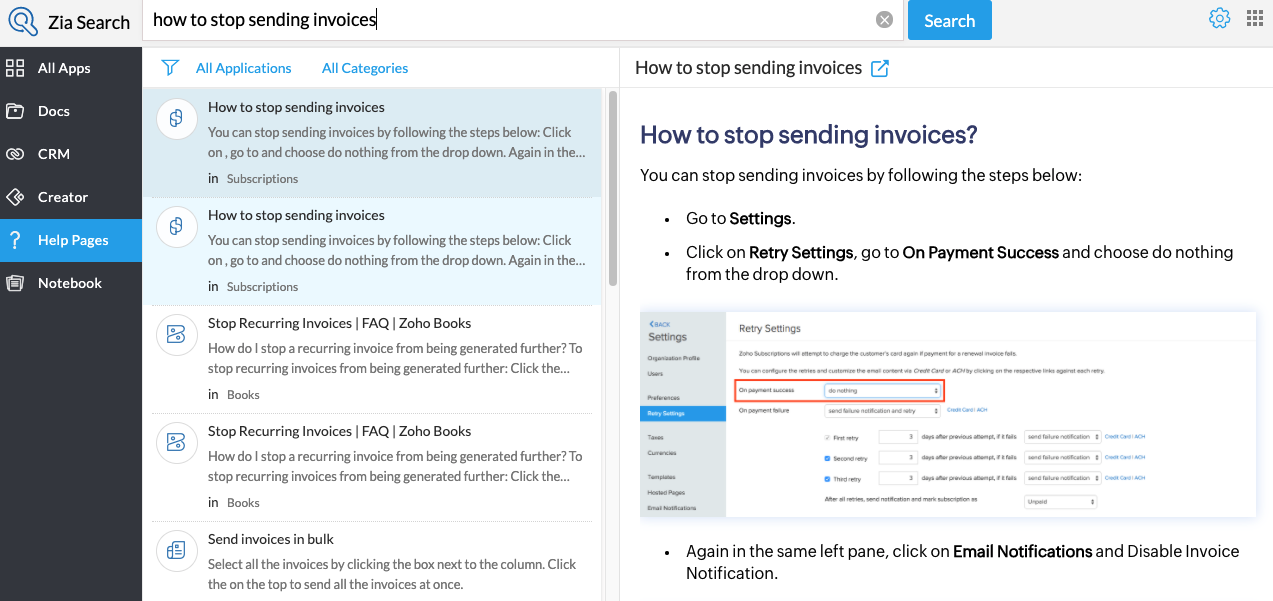Click article heading How to stop sending invoices?
Screen dimensions: 1273x601
[x=808, y=134]
